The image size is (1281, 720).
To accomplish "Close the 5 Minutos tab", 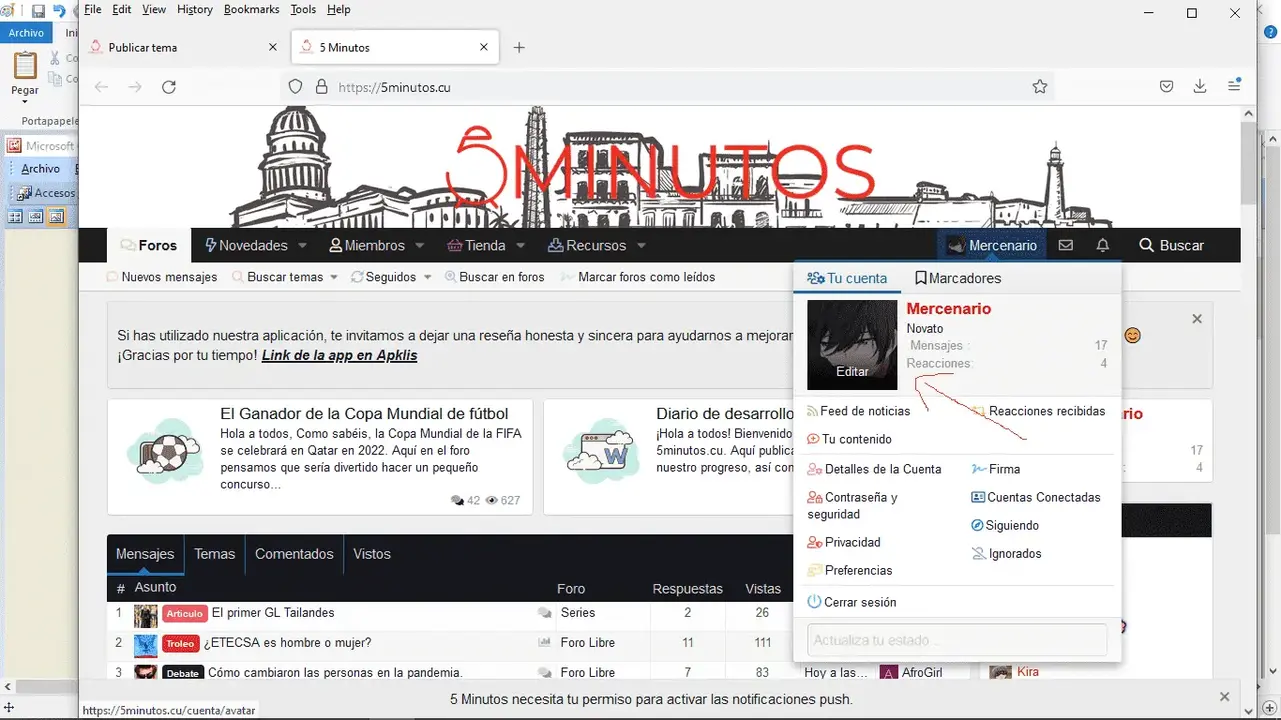I will point(484,47).
